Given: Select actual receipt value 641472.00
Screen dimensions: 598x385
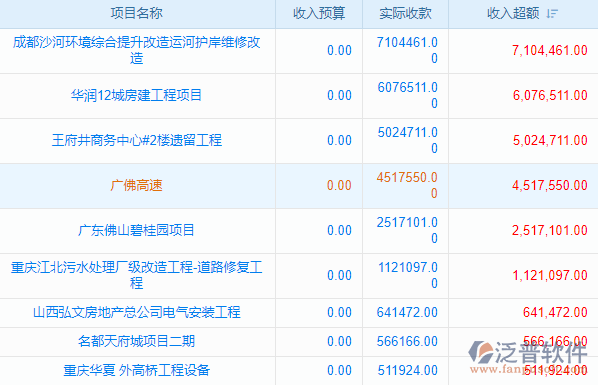Looking at the screenshot, I should pos(407,312).
